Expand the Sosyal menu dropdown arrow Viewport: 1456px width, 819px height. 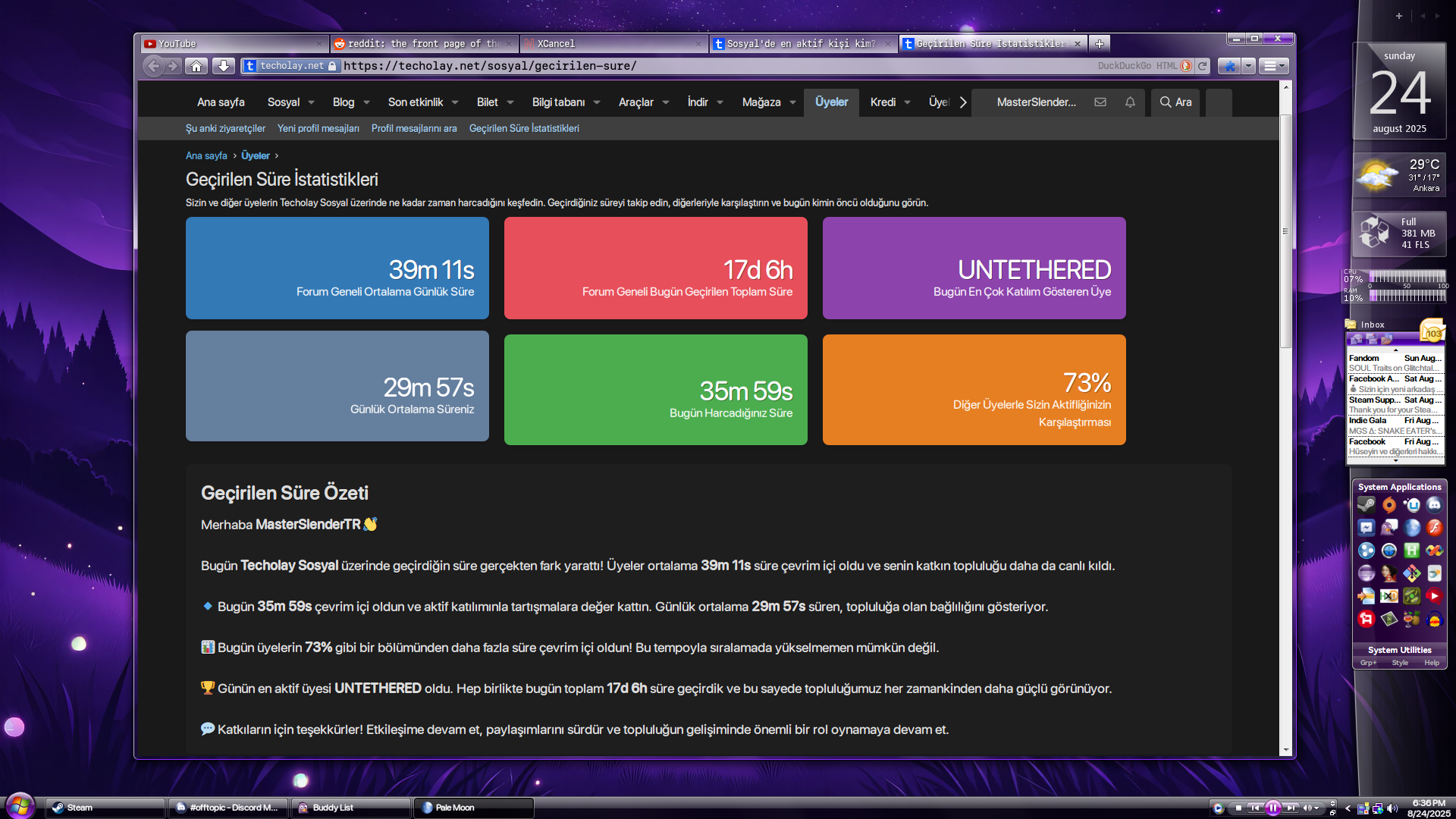pyautogui.click(x=311, y=102)
